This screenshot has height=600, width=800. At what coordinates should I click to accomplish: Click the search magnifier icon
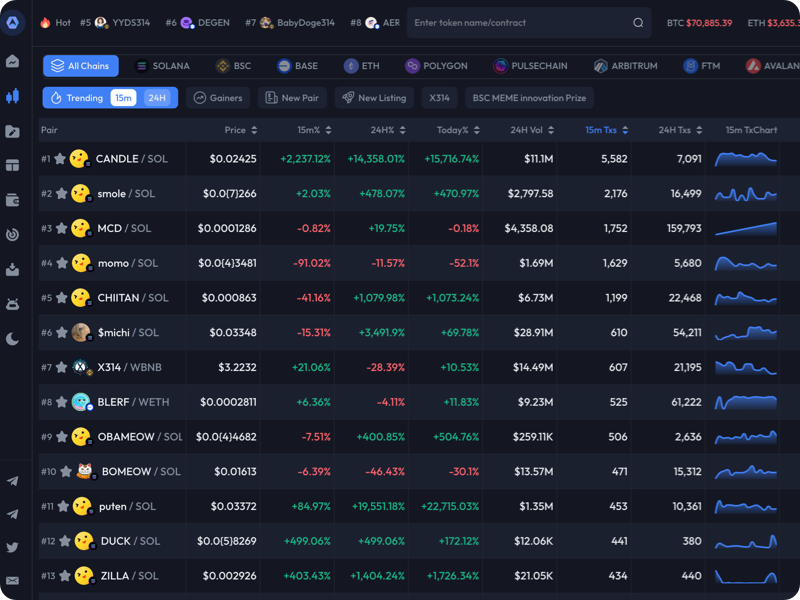tap(638, 22)
